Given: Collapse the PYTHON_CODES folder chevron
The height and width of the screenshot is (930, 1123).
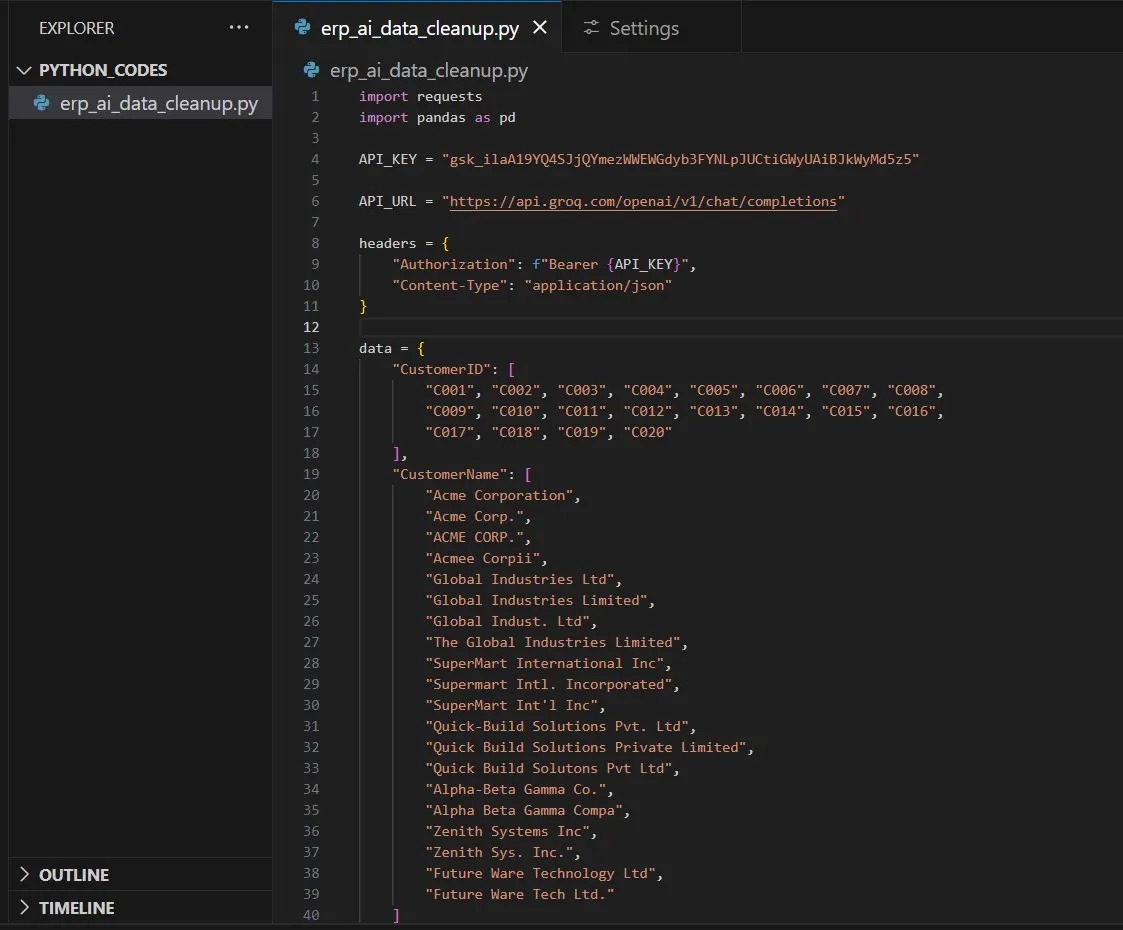Looking at the screenshot, I should point(25,71).
